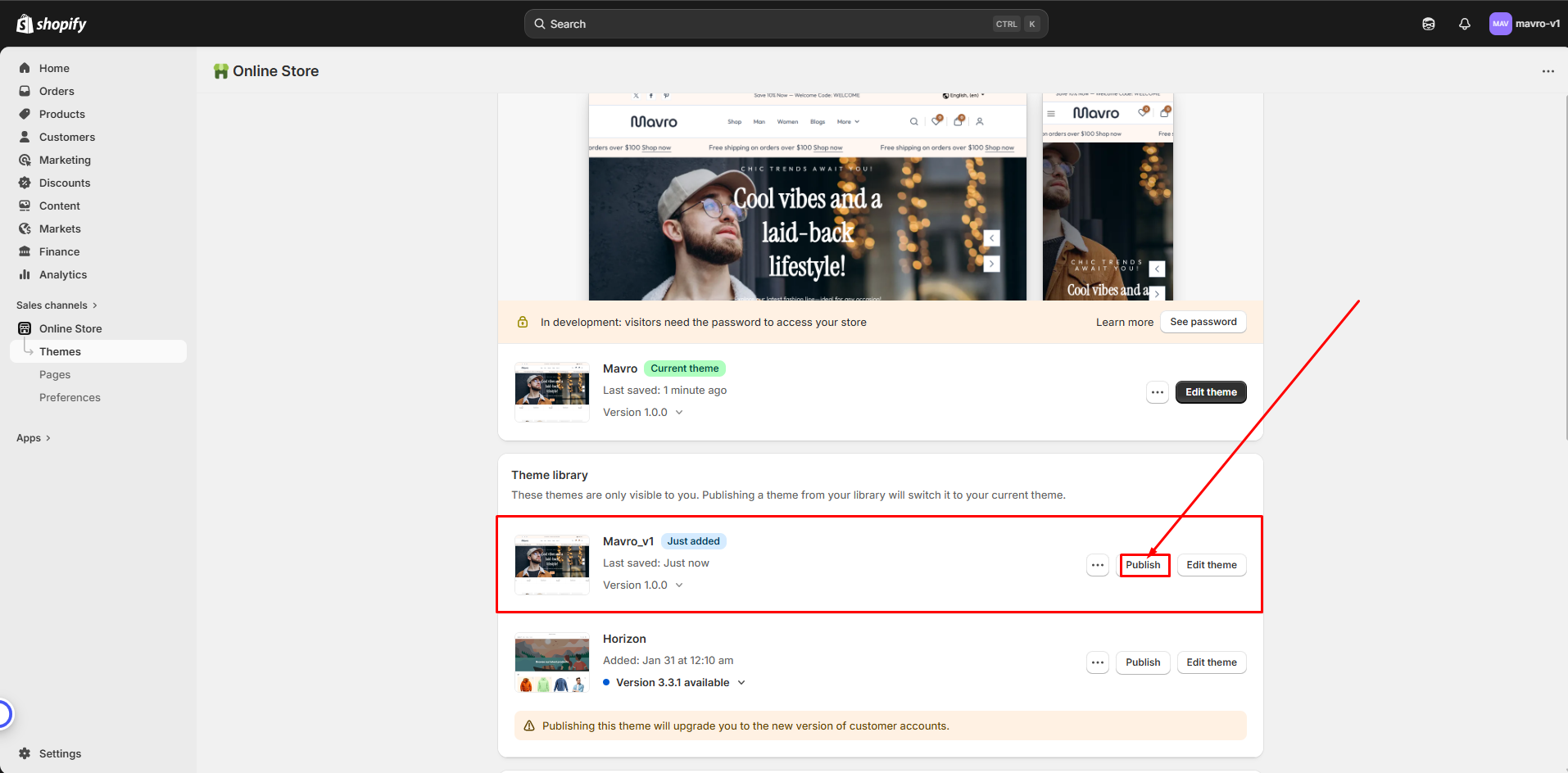Click the See password button
The height and width of the screenshot is (773, 1568).
1203,322
